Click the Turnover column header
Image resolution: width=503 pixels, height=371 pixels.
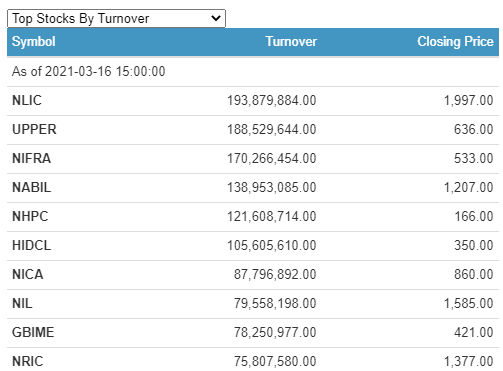pyautogui.click(x=291, y=42)
